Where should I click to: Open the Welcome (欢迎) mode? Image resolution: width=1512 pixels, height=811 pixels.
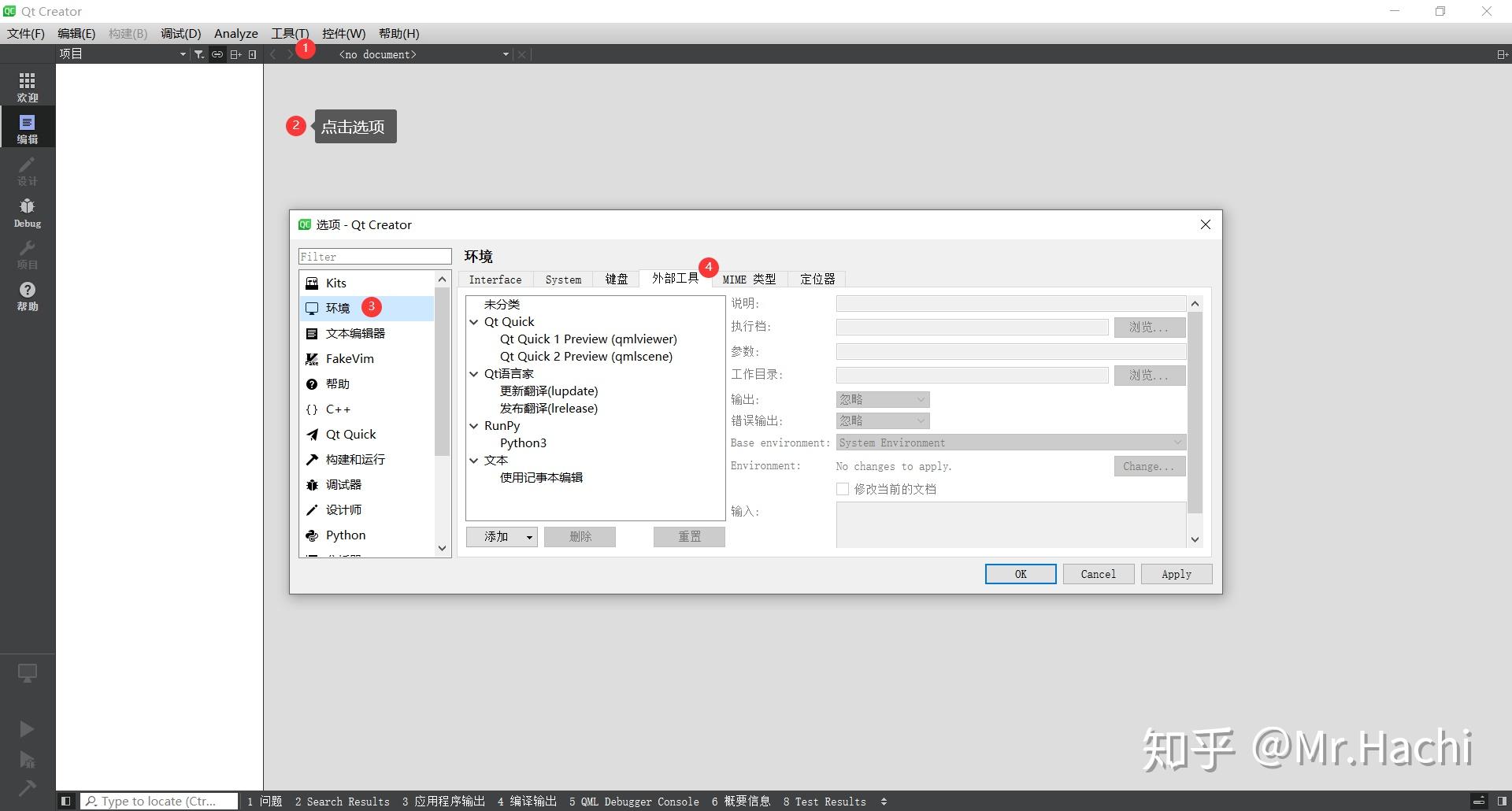[x=28, y=87]
